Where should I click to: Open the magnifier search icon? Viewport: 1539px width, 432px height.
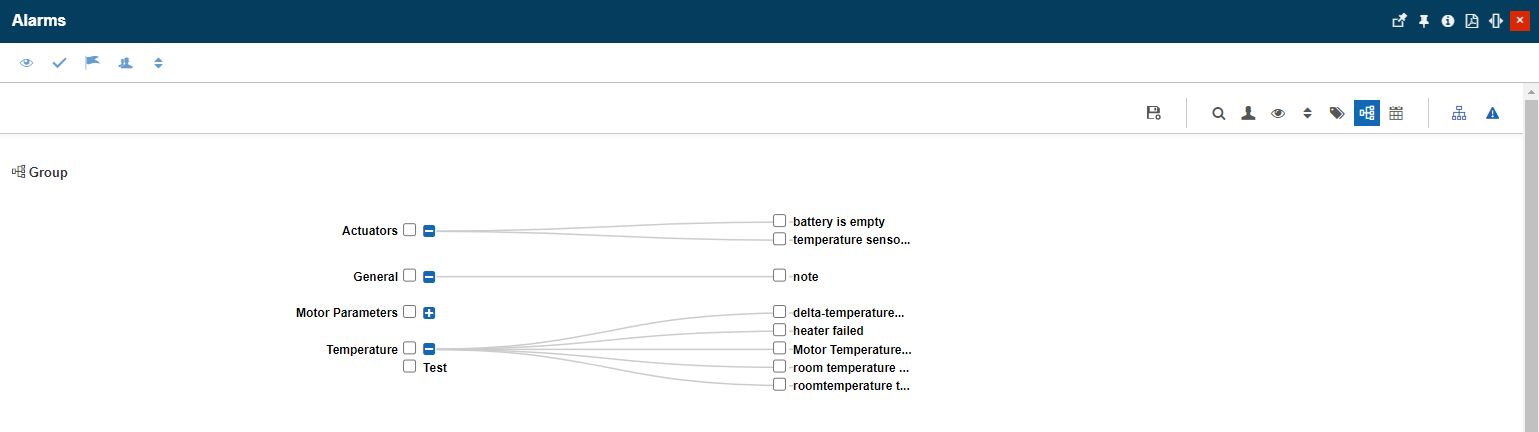click(x=1218, y=113)
